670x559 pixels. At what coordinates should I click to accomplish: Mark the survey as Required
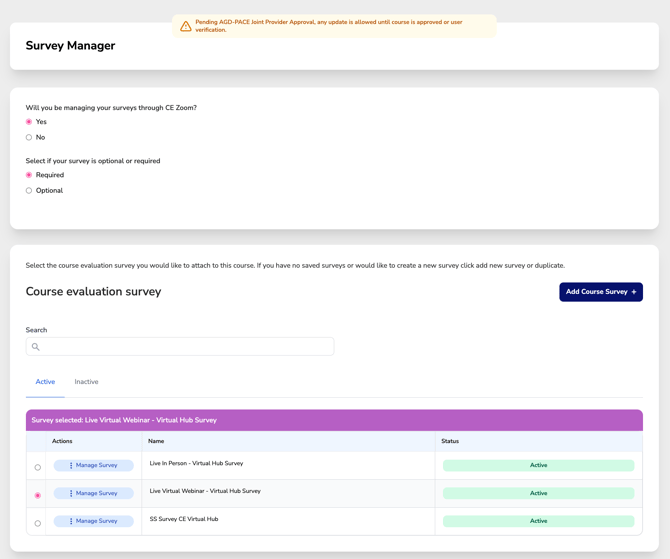[x=29, y=175]
